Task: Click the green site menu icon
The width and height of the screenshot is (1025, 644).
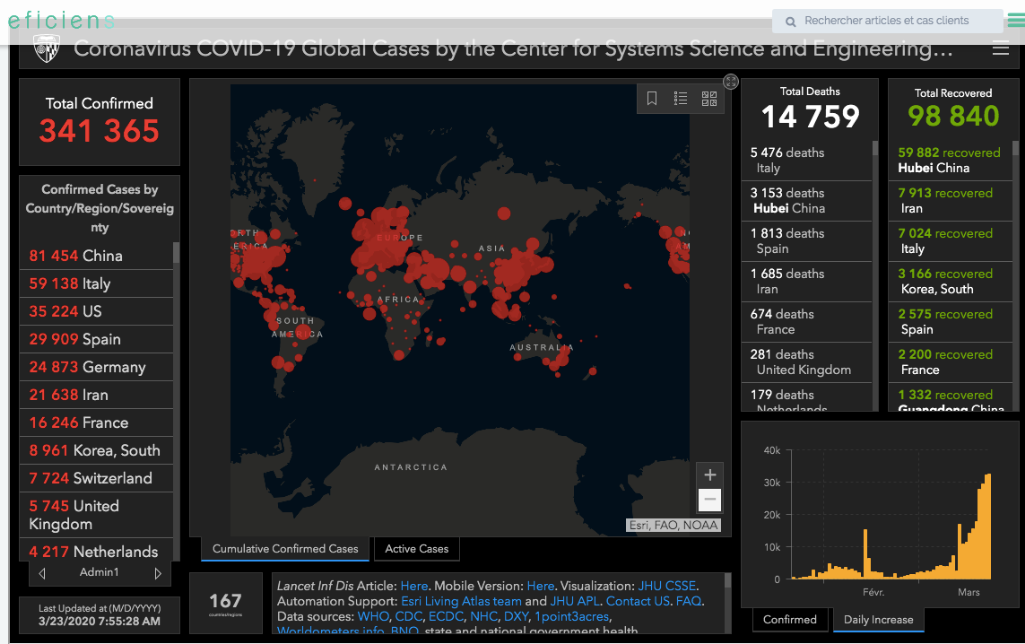Action: pyautogui.click(x=1016, y=19)
